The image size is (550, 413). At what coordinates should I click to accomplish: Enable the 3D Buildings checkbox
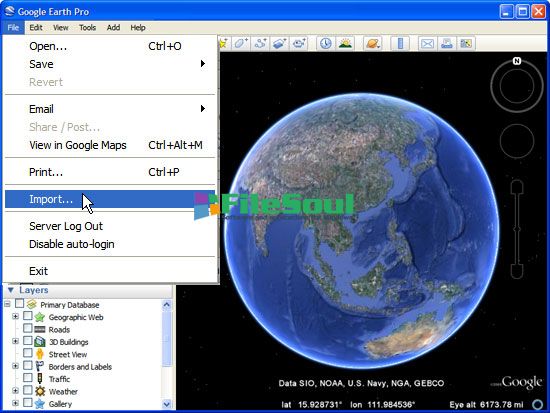pyautogui.click(x=28, y=340)
